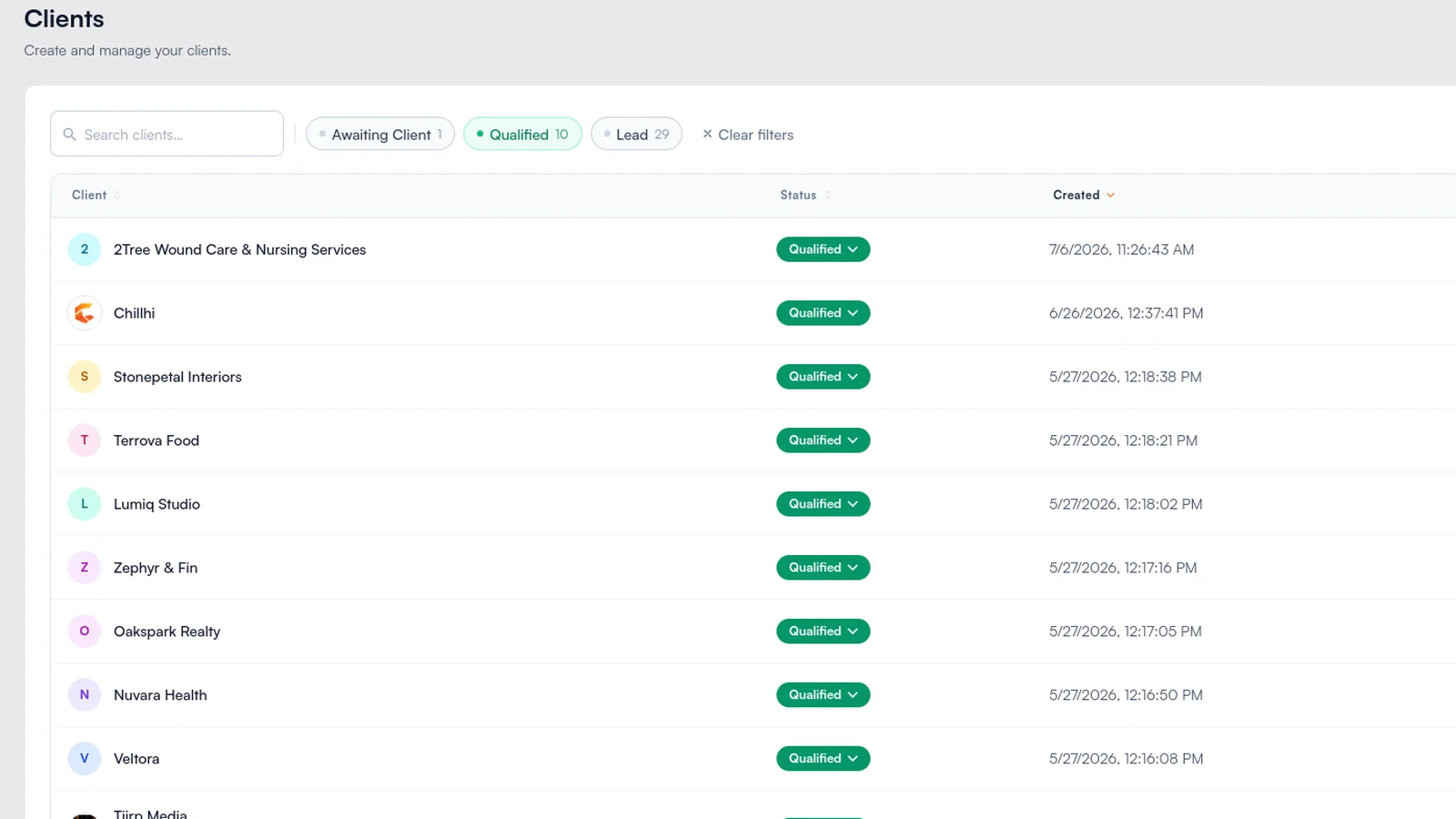Sort table by Created column

coord(1084,195)
